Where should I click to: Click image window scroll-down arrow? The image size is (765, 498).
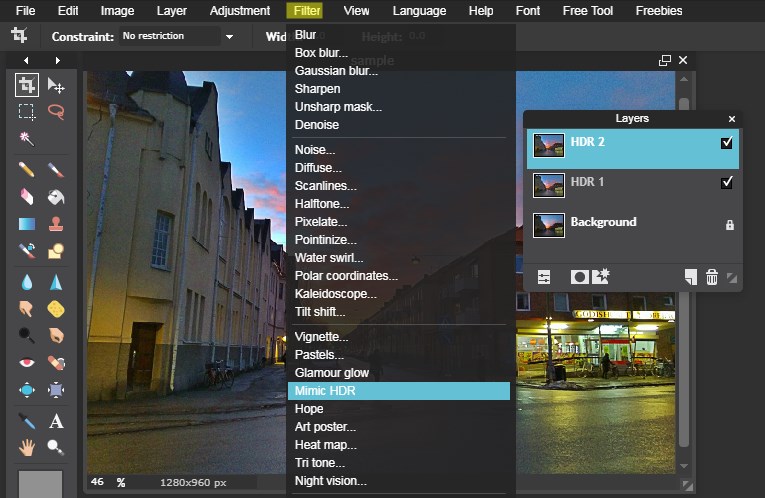684,466
